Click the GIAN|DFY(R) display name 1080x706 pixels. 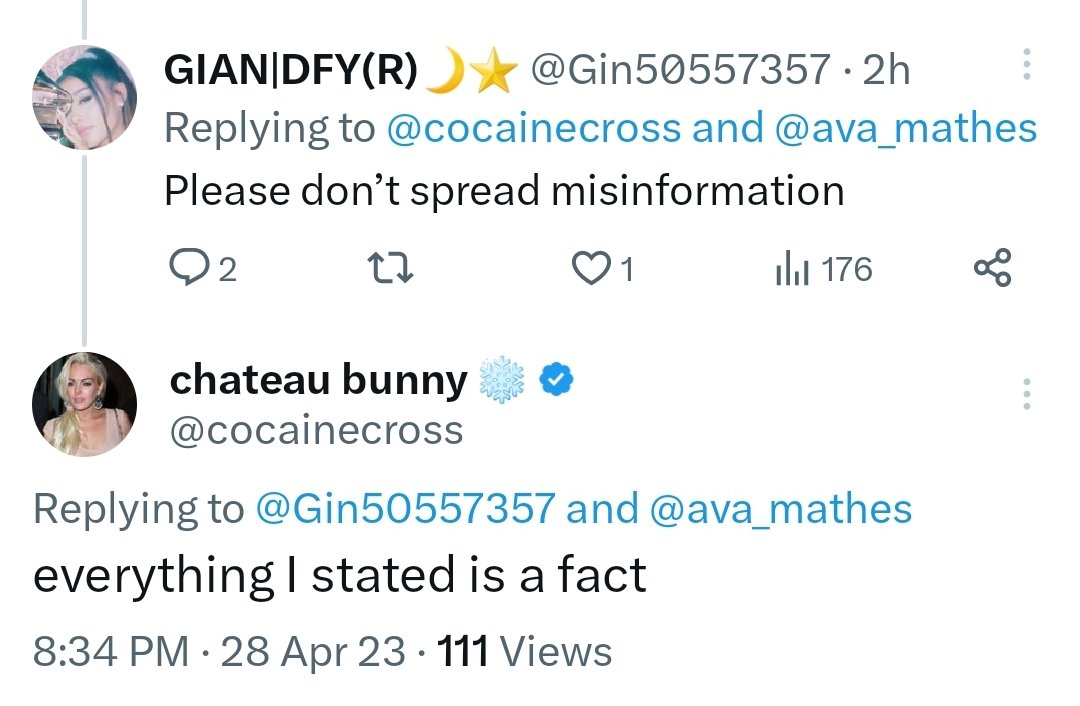pyautogui.click(x=291, y=70)
